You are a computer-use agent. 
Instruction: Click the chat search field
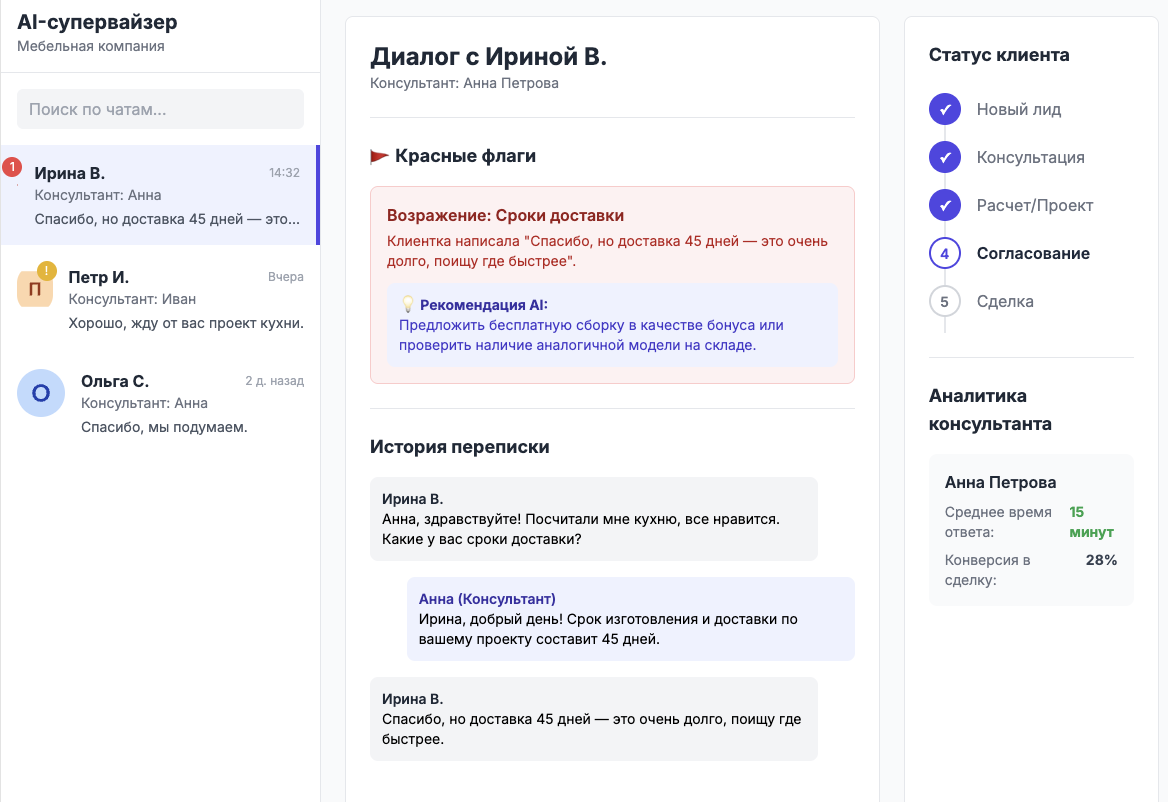coord(160,109)
